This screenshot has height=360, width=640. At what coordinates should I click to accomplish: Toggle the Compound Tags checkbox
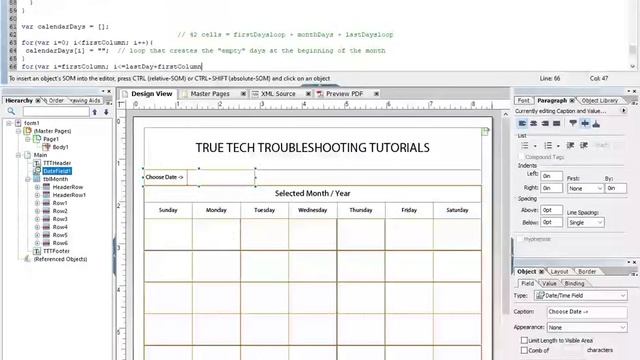click(521, 157)
